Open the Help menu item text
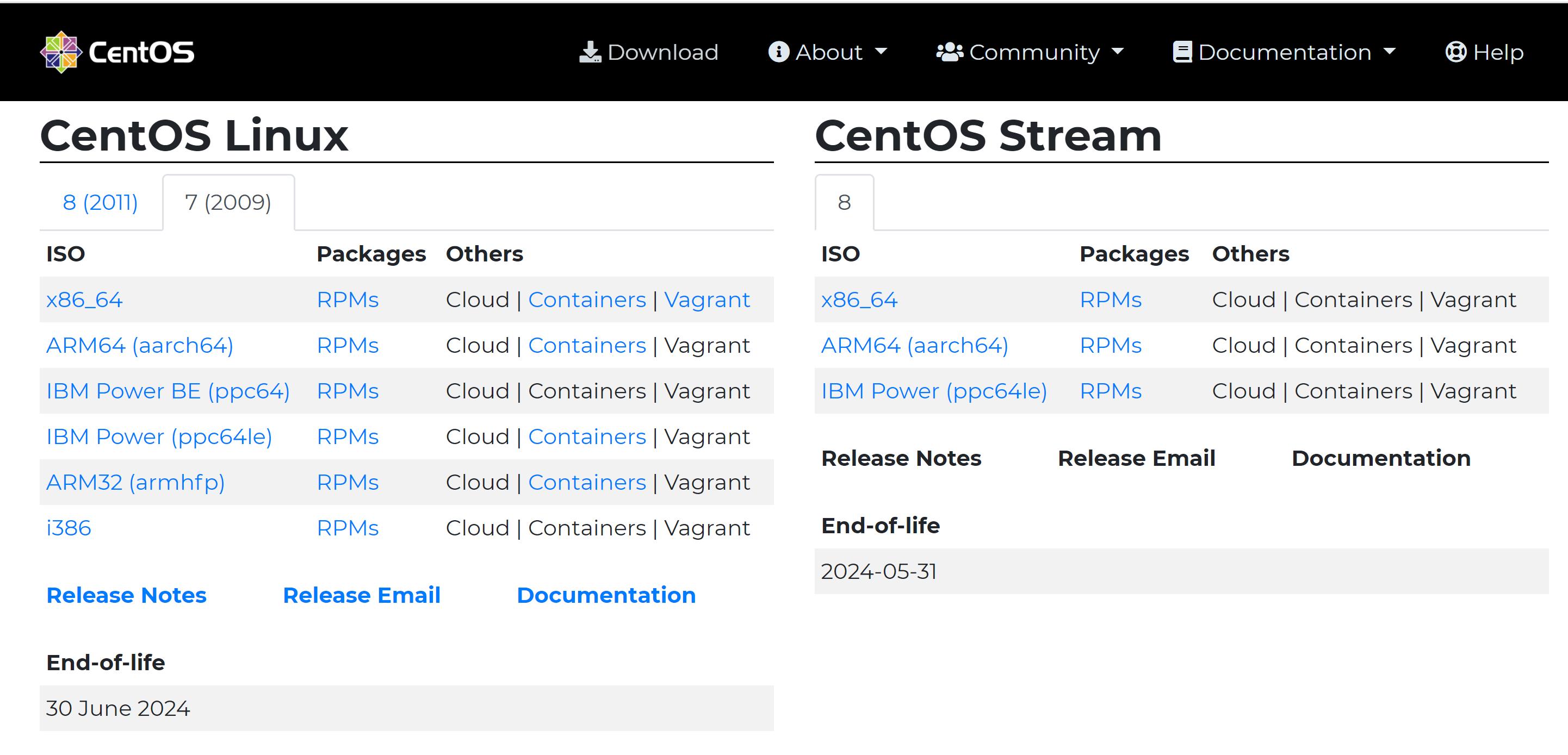Viewport: 1568px width, 755px height. coord(1498,52)
